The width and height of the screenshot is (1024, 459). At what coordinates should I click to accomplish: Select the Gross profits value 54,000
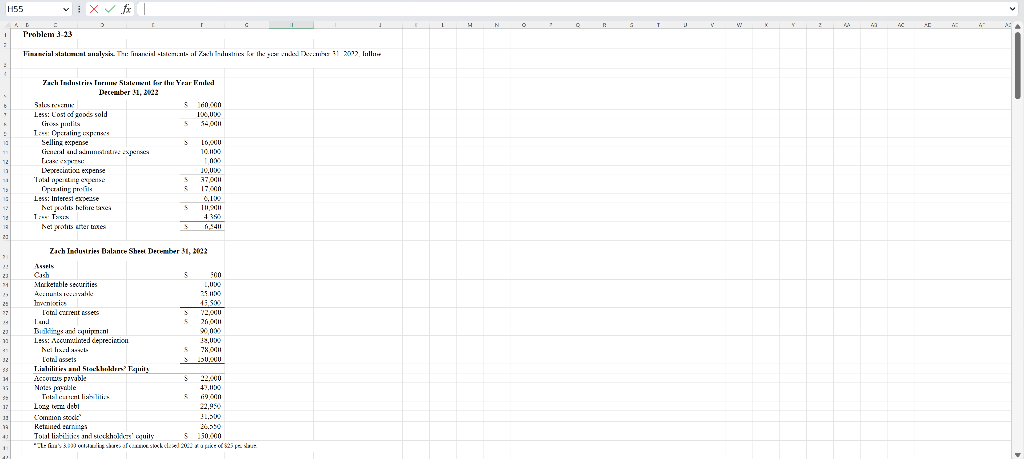[210, 123]
